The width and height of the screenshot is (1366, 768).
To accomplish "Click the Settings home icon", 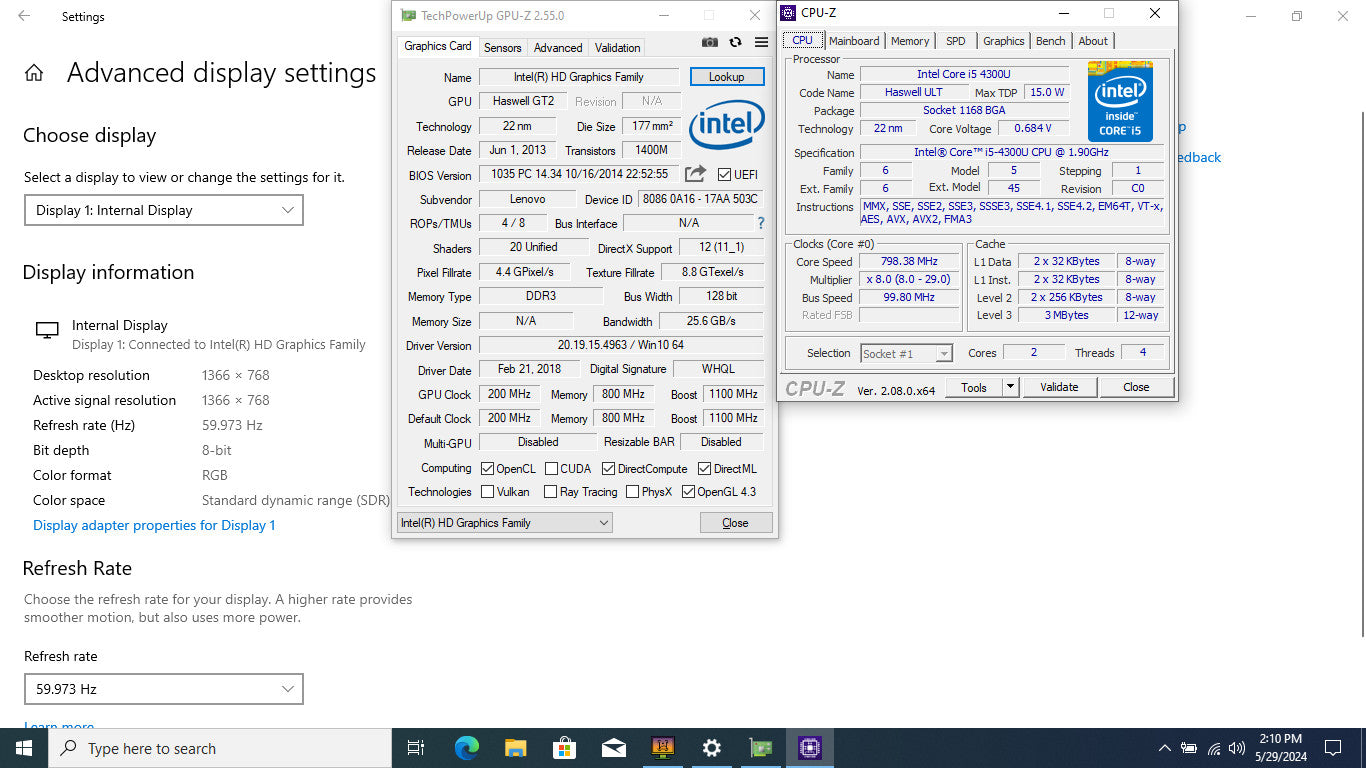I will point(34,73).
